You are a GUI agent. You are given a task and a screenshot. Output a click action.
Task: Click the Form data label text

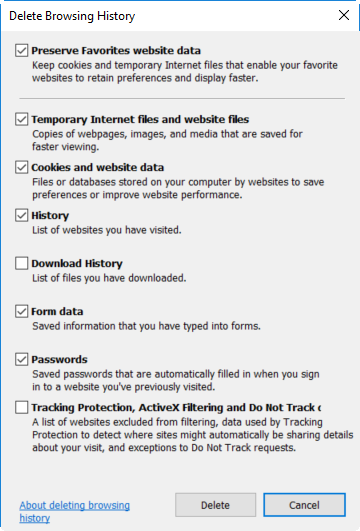click(x=57, y=312)
